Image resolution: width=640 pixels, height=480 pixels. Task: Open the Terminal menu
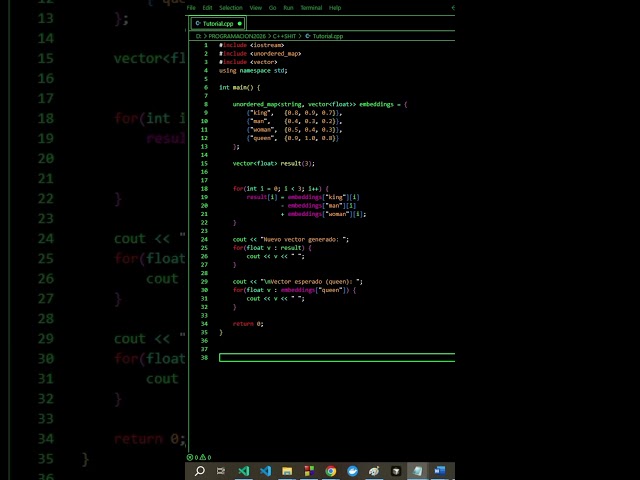pyautogui.click(x=311, y=8)
